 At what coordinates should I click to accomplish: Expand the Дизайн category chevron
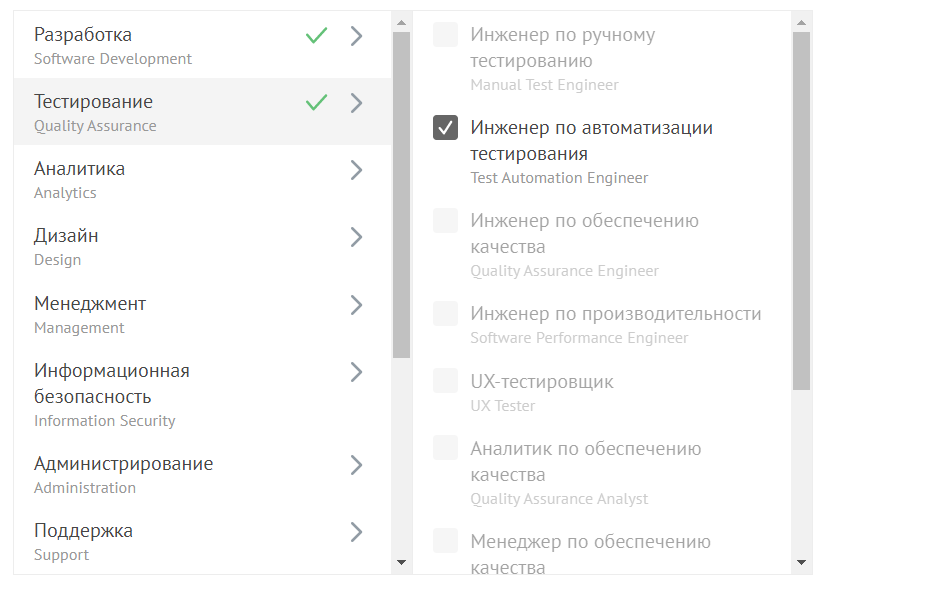[356, 237]
